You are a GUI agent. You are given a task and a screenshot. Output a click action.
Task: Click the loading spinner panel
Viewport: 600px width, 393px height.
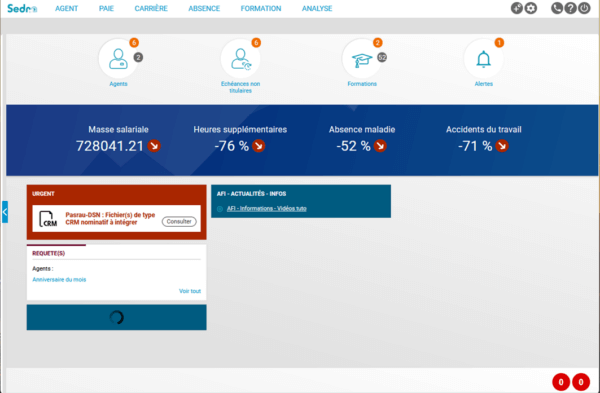(117, 317)
